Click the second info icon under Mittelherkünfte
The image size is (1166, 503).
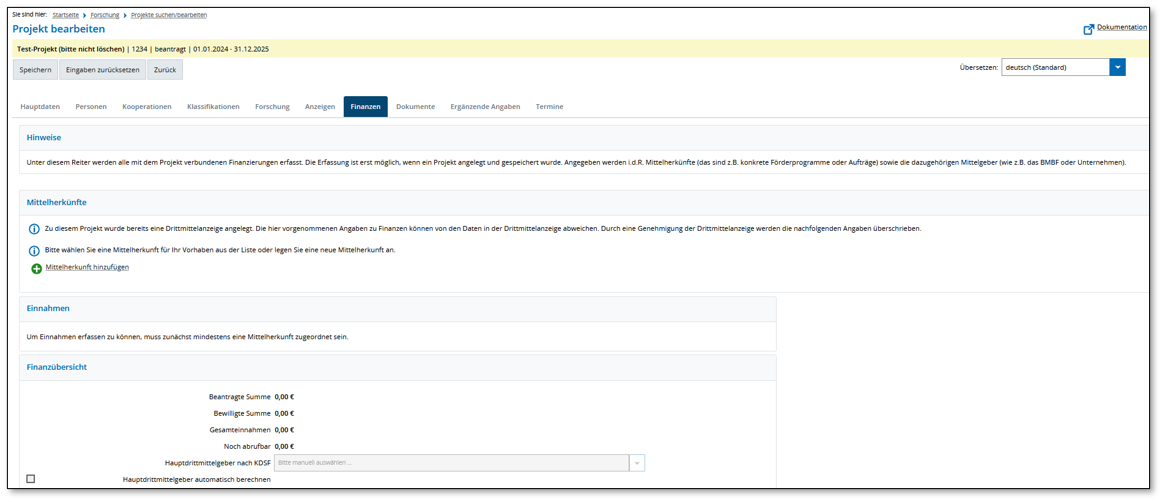click(34, 250)
